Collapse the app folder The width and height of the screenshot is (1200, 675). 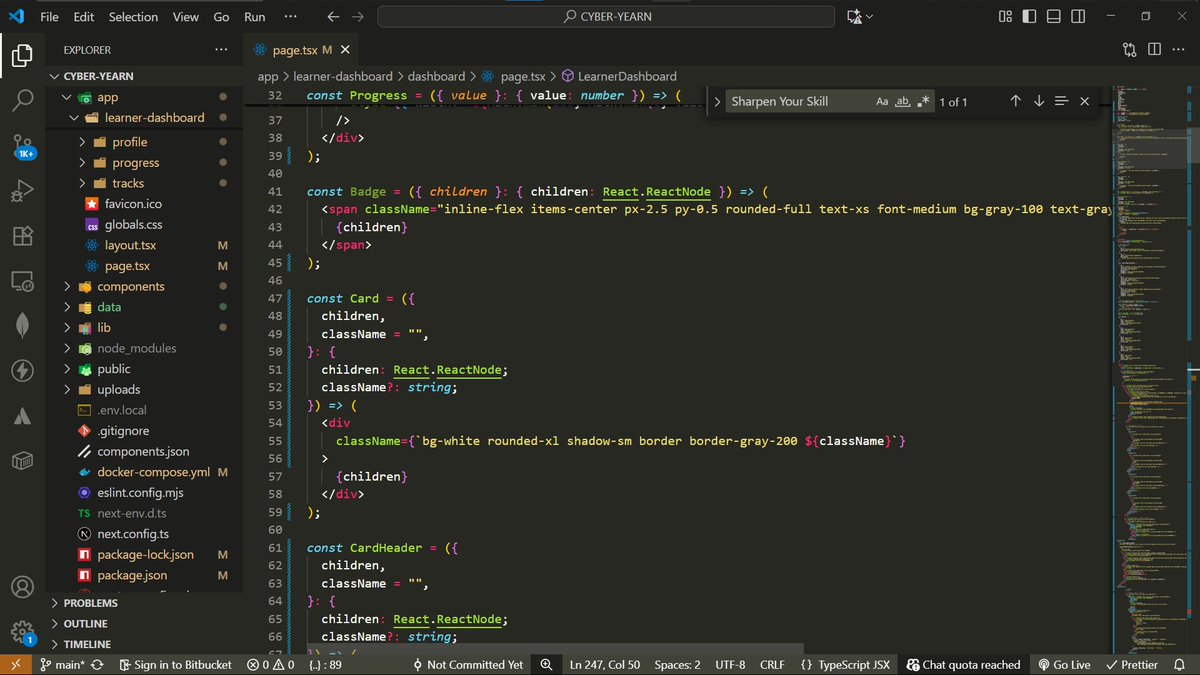pos(68,97)
